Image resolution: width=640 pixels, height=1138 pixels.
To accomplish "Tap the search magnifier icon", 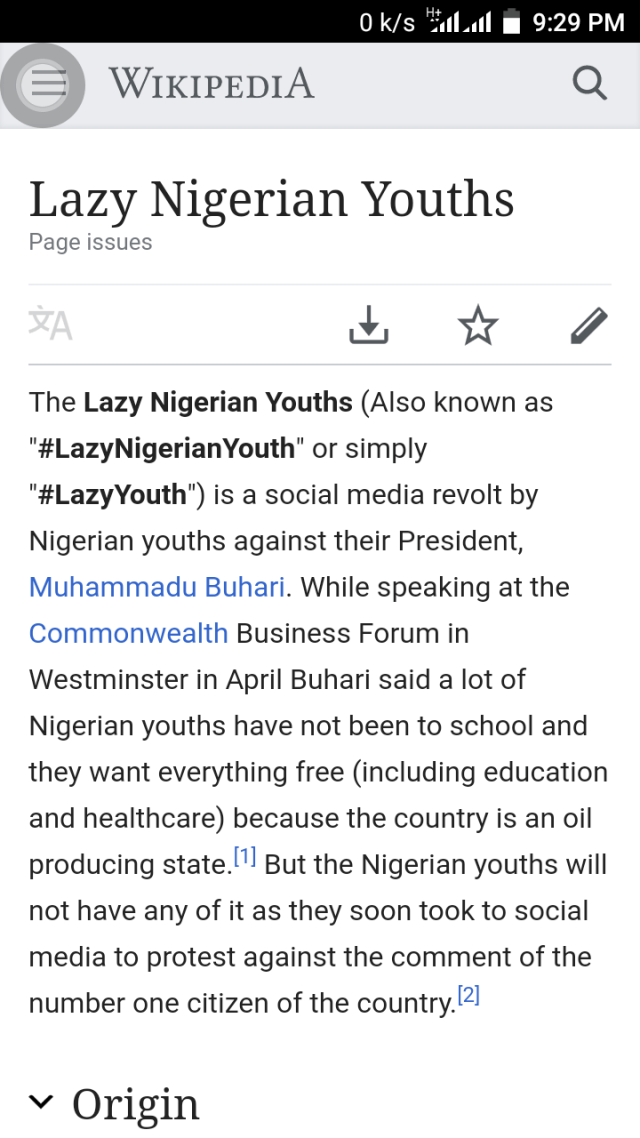I will (x=590, y=84).
